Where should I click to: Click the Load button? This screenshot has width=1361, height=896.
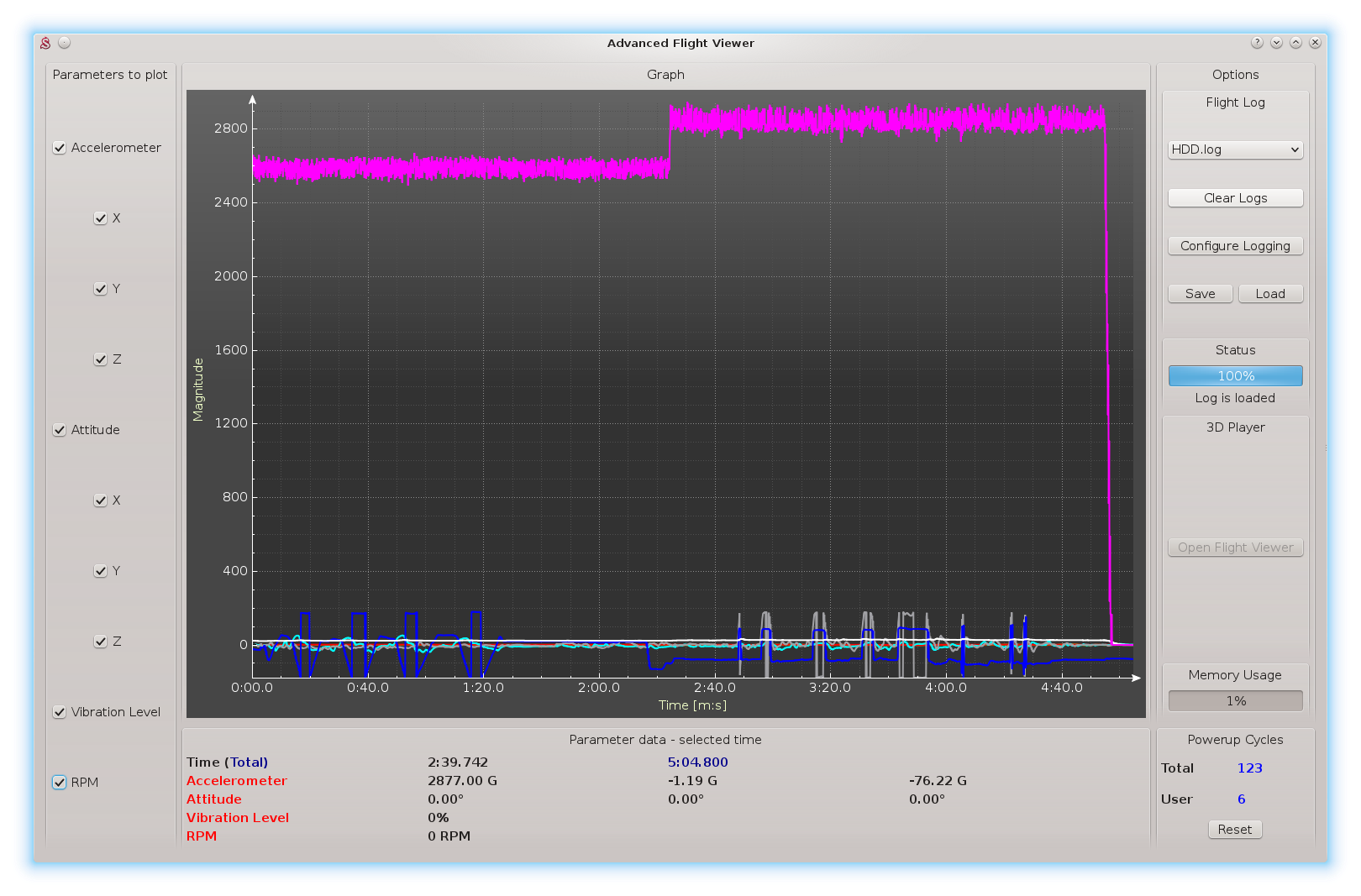pos(1270,294)
